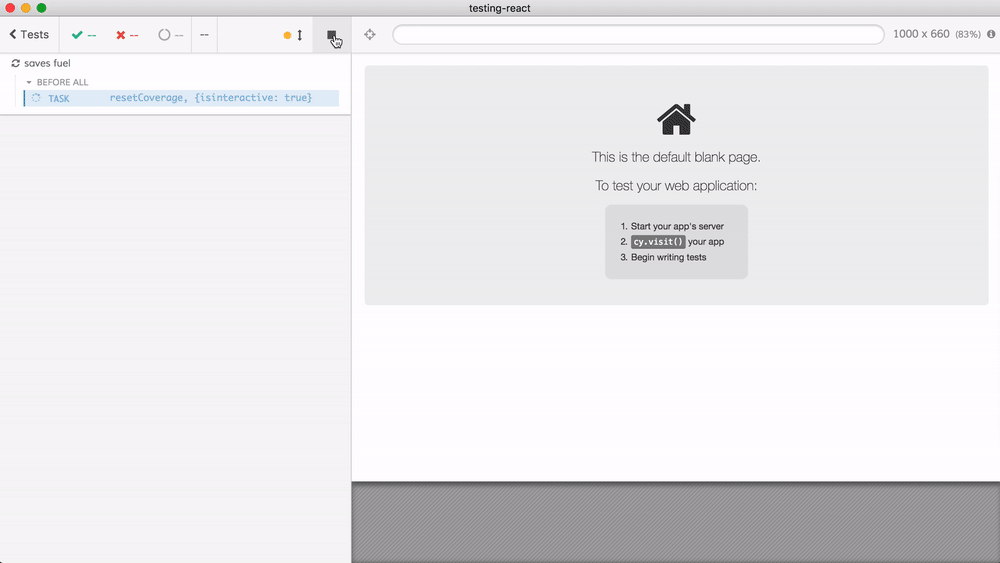The image size is (1000, 563).
Task: Click 'To test your web application:' text
Action: click(x=676, y=186)
